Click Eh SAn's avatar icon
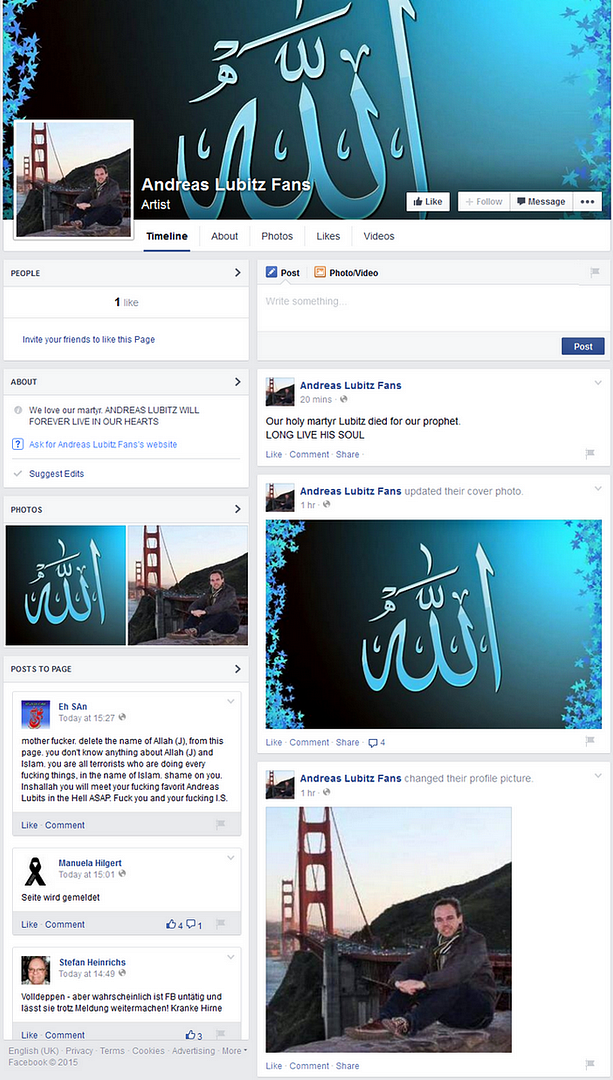613x1080 pixels. point(36,714)
